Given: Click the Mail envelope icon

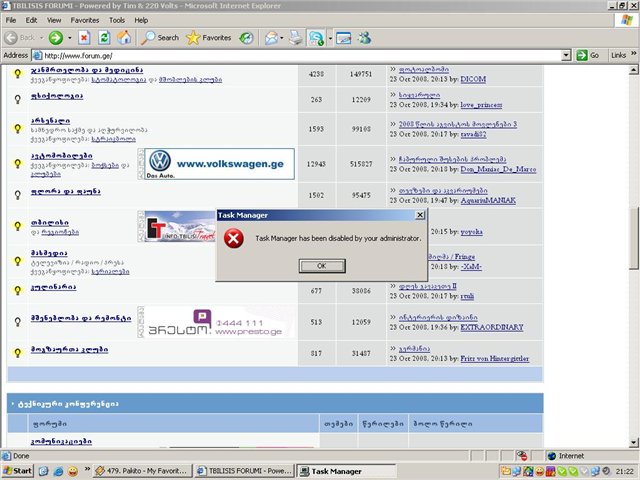Looking at the screenshot, I should click(271, 38).
